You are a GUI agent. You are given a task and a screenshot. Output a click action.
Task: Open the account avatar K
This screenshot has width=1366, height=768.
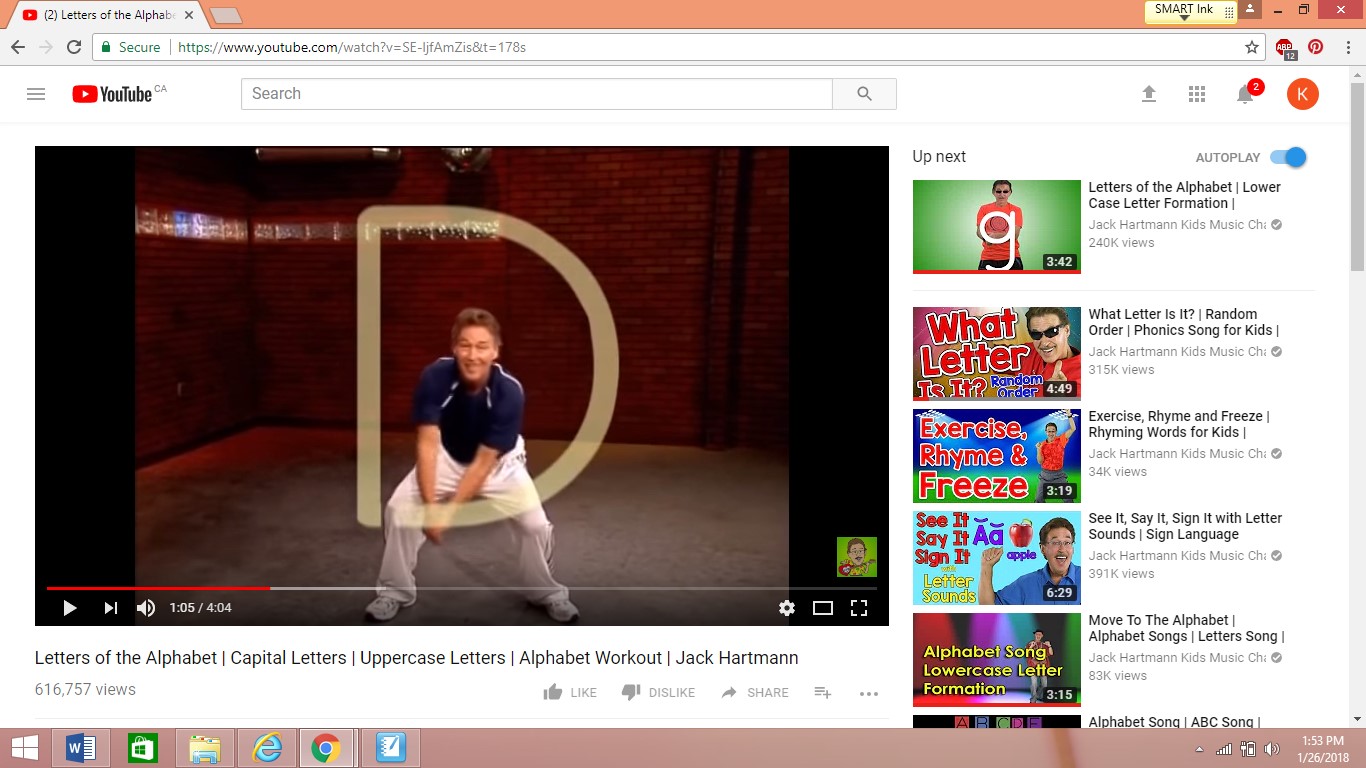tap(1303, 94)
